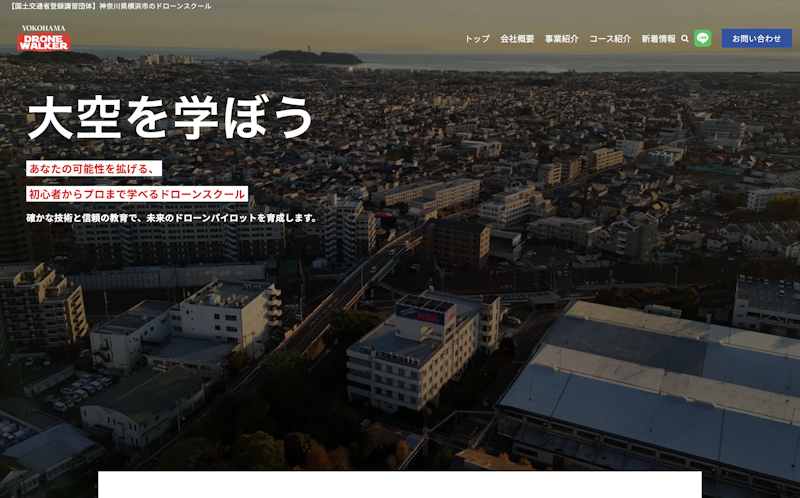Click the 確かな技術と信頼の教育で subtitle text
Viewport: 800px width, 498px height.
172,218
